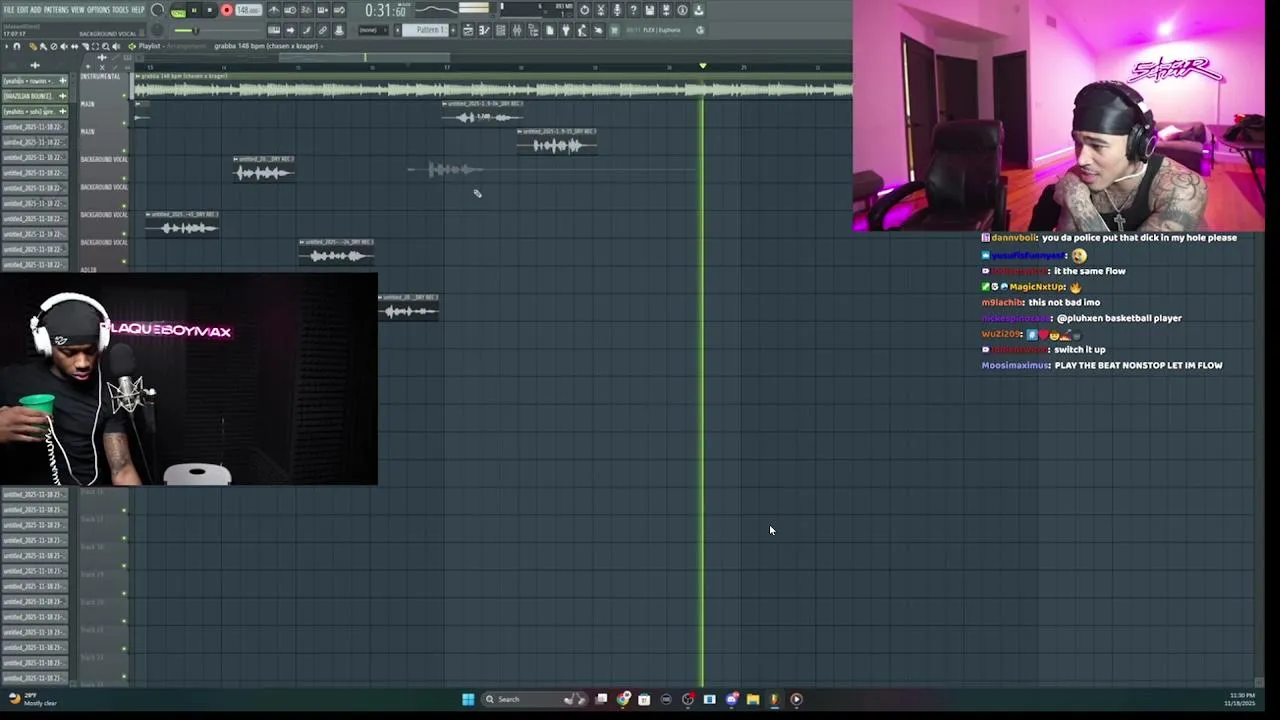This screenshot has width=1280, height=720.
Task: Open audio editor scissors icon
Action: [x=601, y=10]
